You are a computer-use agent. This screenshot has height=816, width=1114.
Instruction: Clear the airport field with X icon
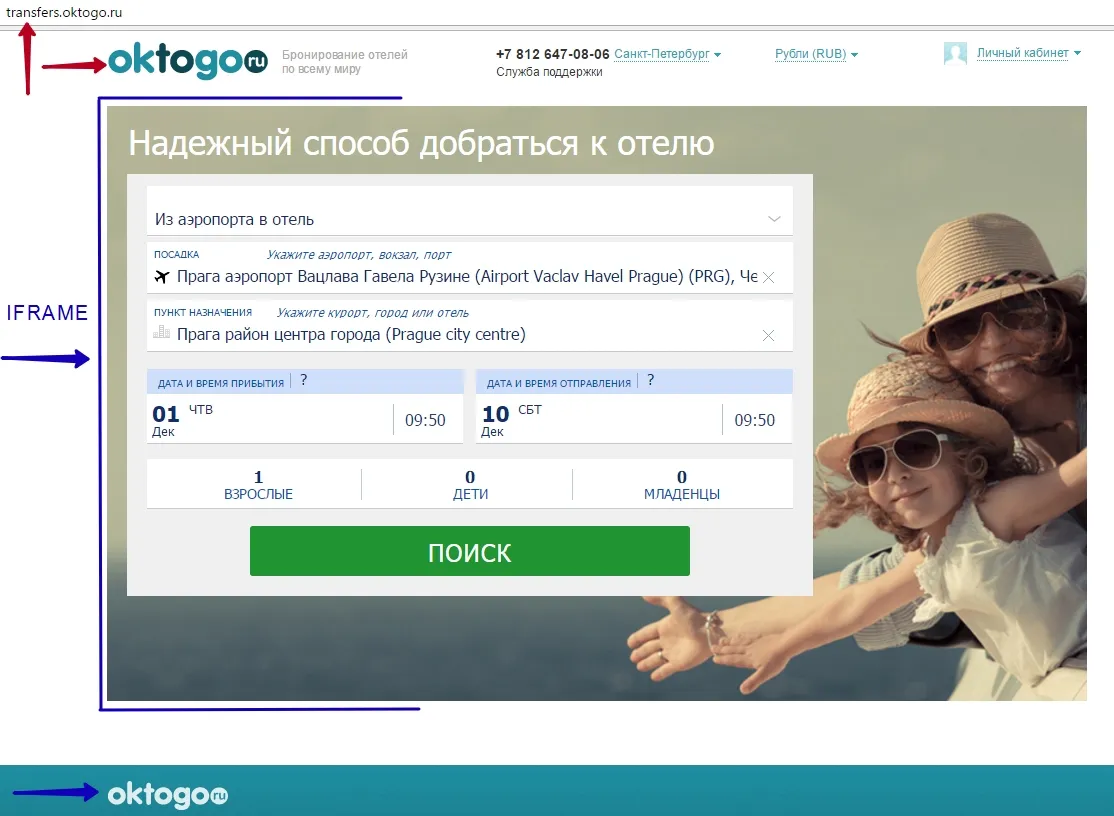click(x=768, y=277)
